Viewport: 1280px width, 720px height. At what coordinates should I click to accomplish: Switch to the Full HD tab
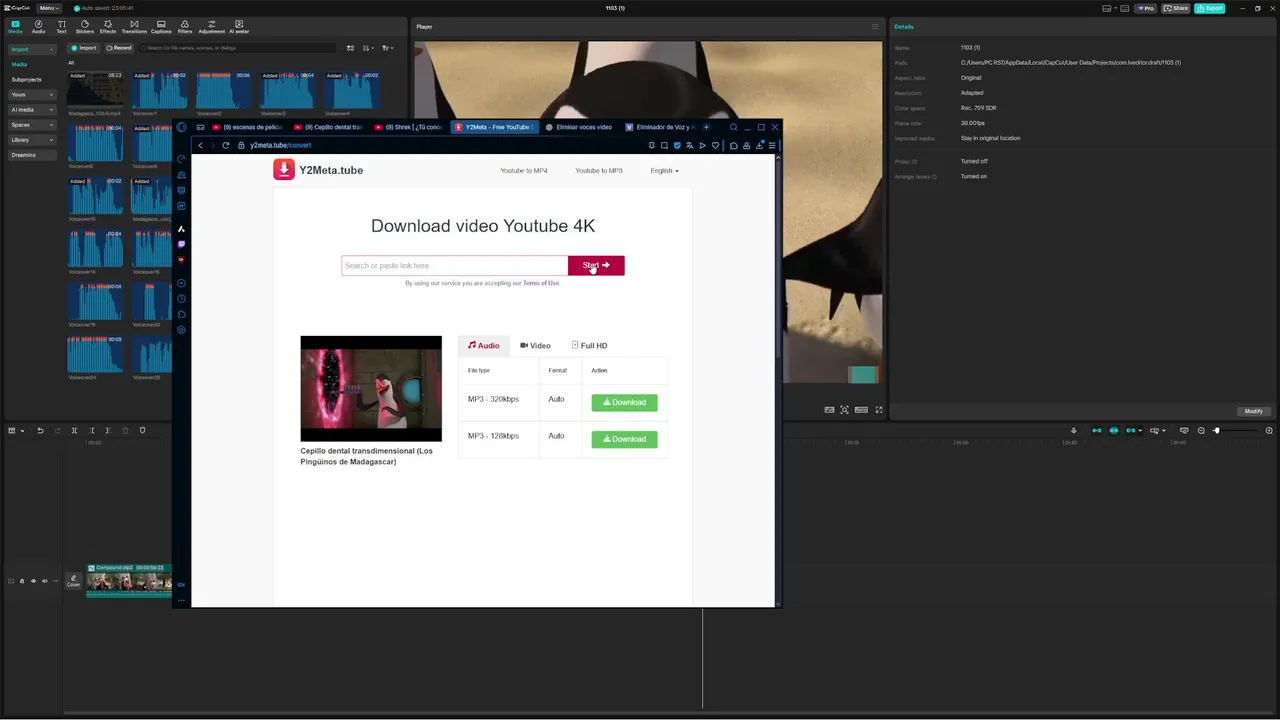[590, 346]
